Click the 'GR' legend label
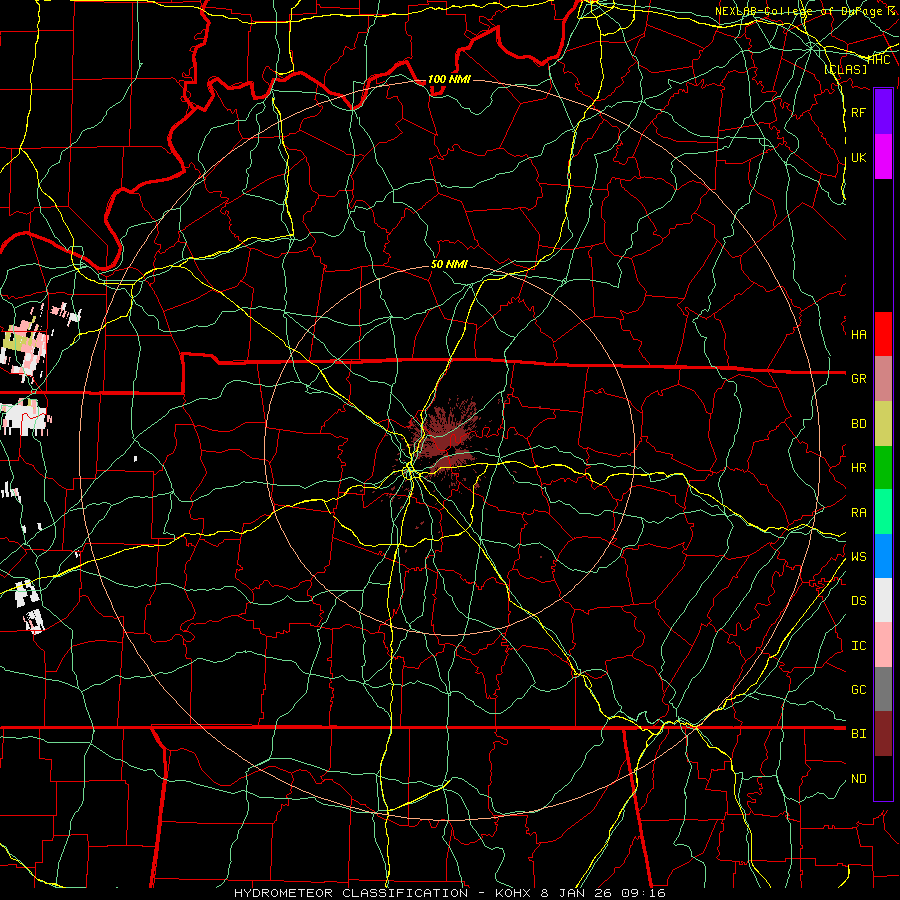The width and height of the screenshot is (900, 900). click(x=858, y=379)
